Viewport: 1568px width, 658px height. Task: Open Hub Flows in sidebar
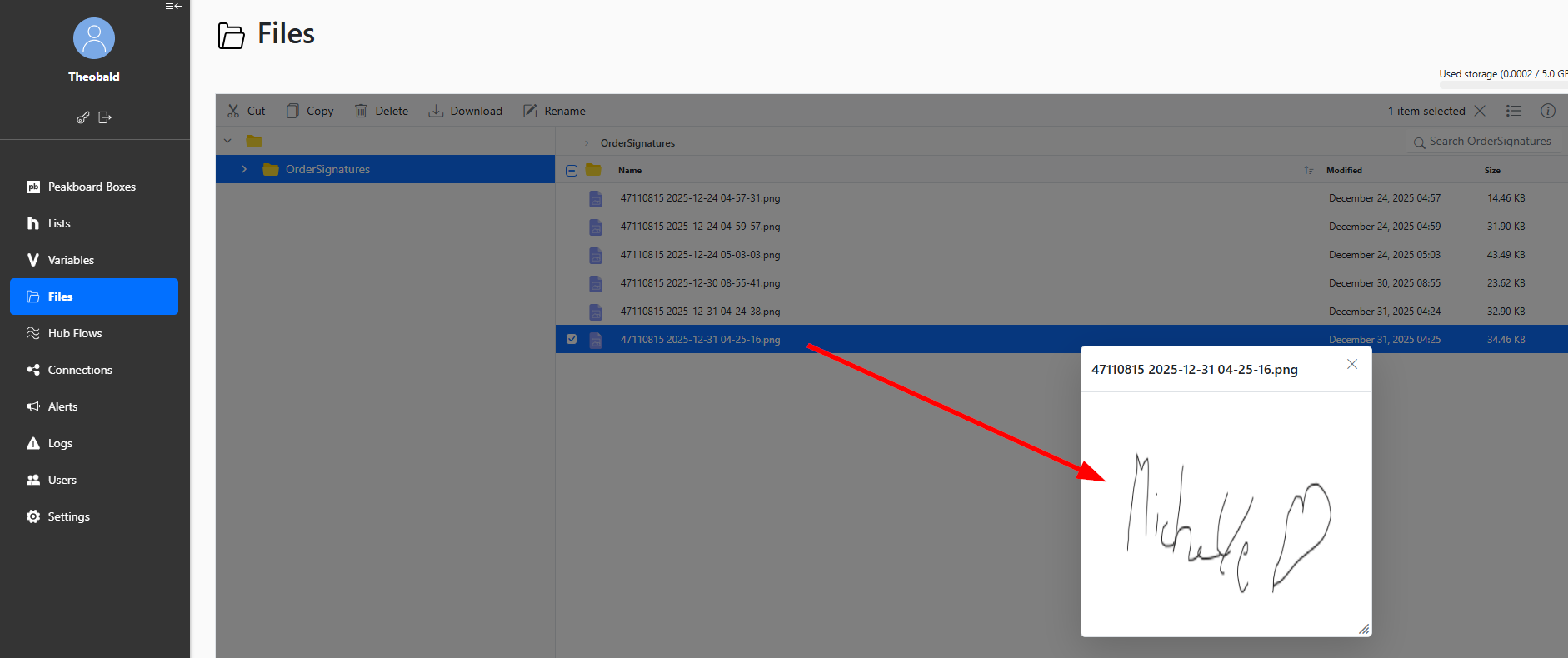point(75,333)
